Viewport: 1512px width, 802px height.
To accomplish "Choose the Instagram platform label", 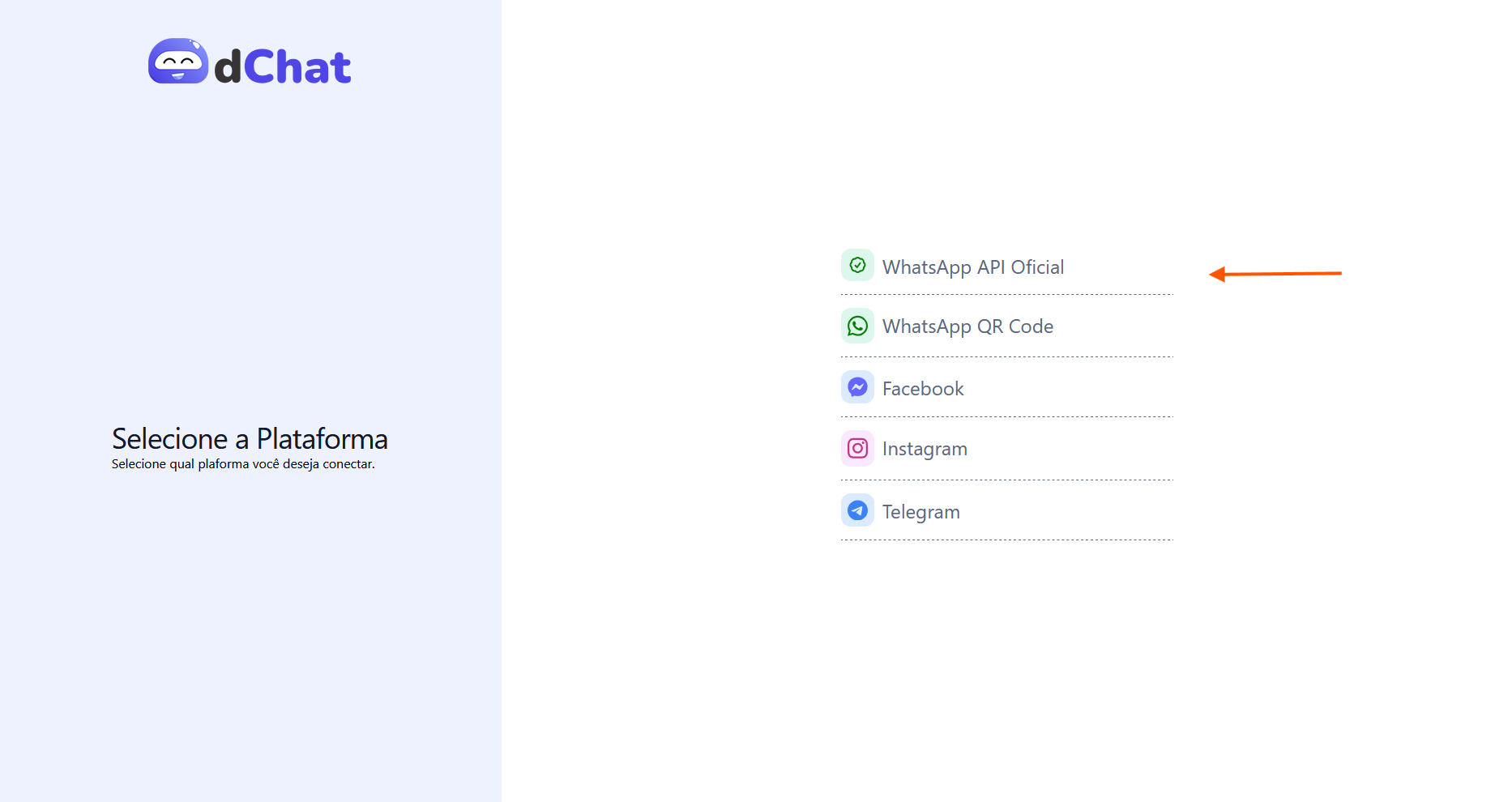I will [925, 449].
